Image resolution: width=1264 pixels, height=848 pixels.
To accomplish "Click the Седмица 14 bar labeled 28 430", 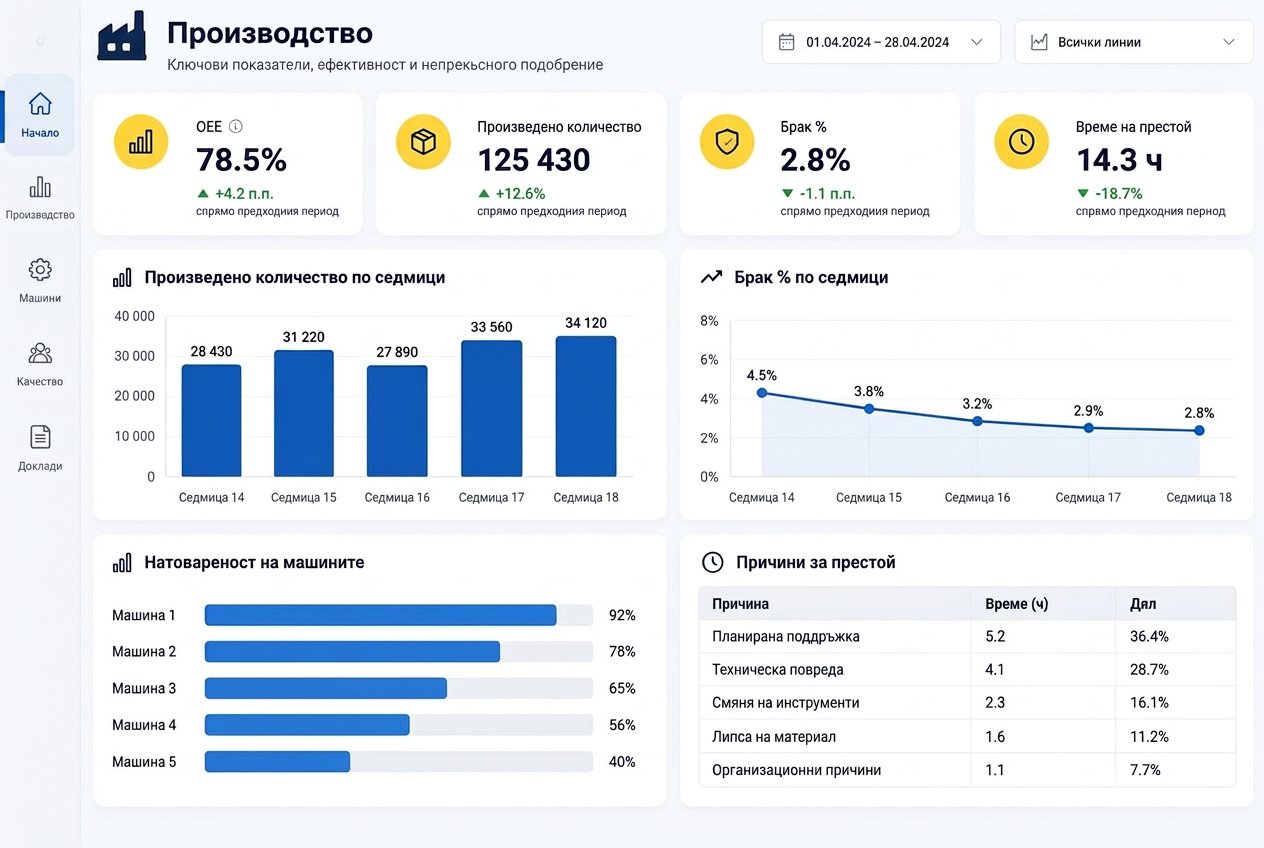I will [x=211, y=420].
